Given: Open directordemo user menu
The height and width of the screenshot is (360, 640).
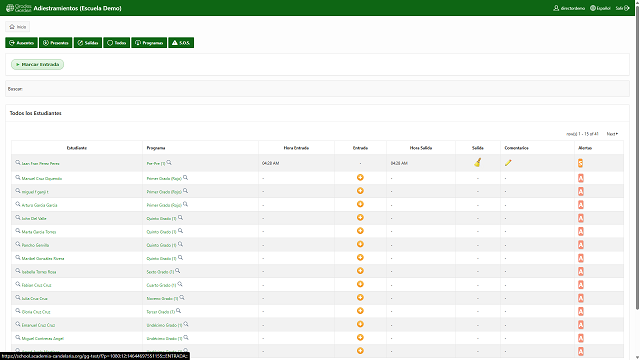Looking at the screenshot, I should point(569,8).
